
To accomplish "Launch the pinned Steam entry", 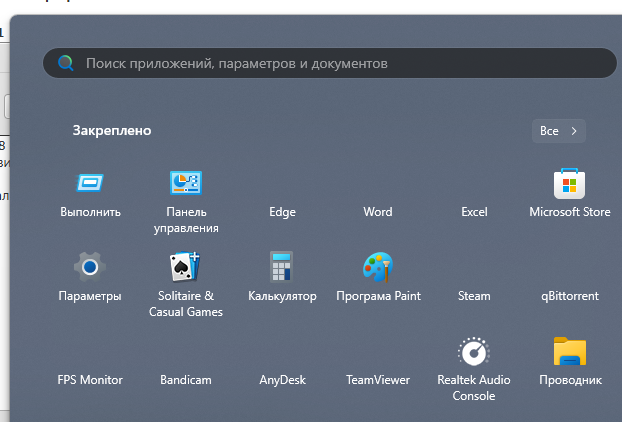I will (x=474, y=296).
